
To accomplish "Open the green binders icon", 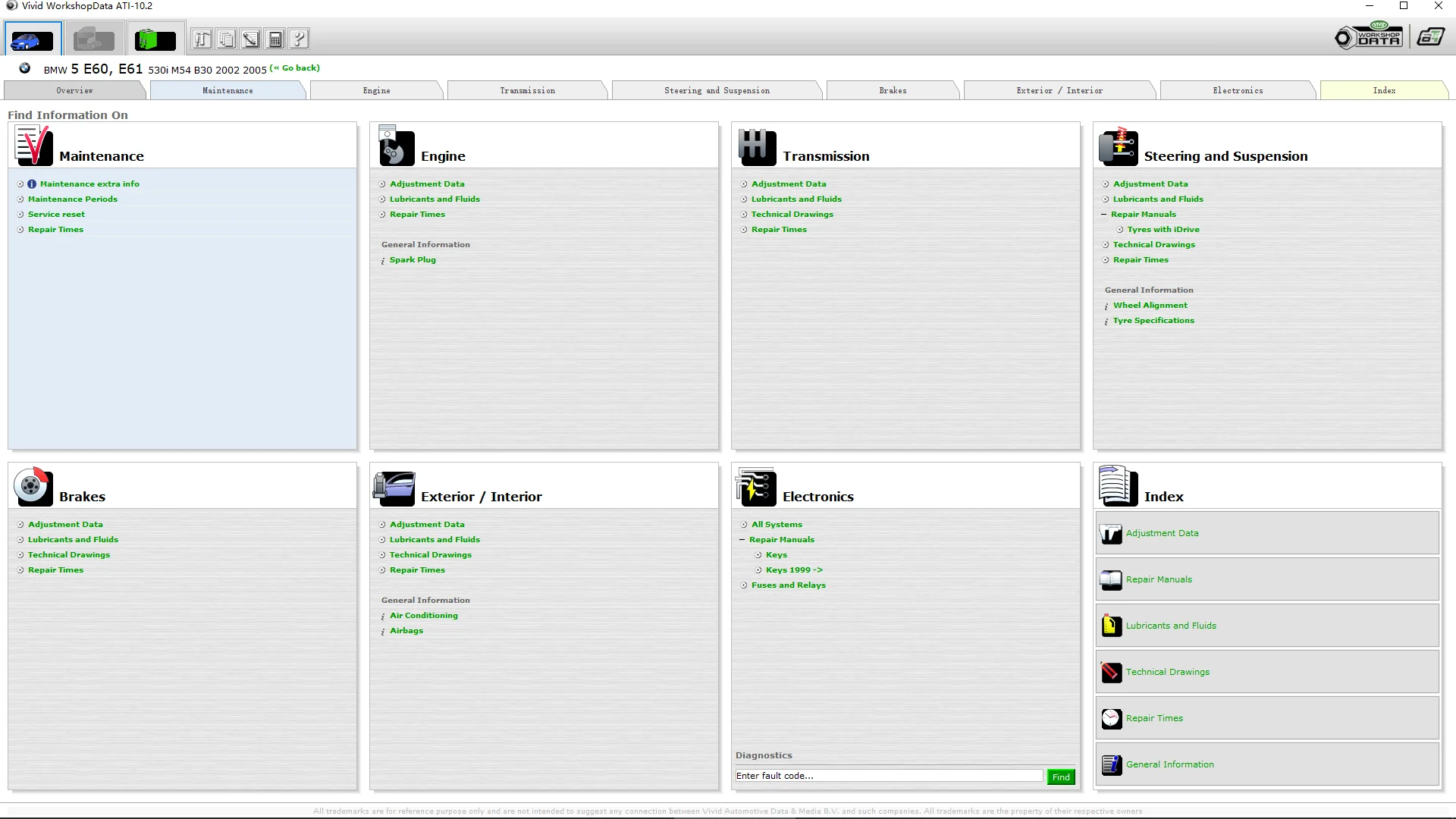I will click(155, 39).
